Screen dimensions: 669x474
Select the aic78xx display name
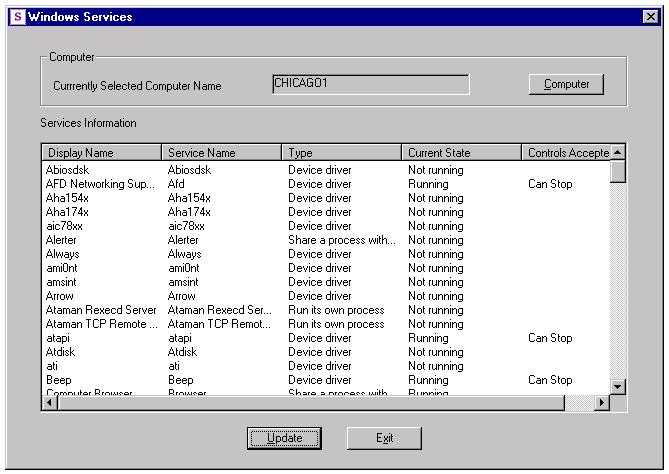(64, 226)
